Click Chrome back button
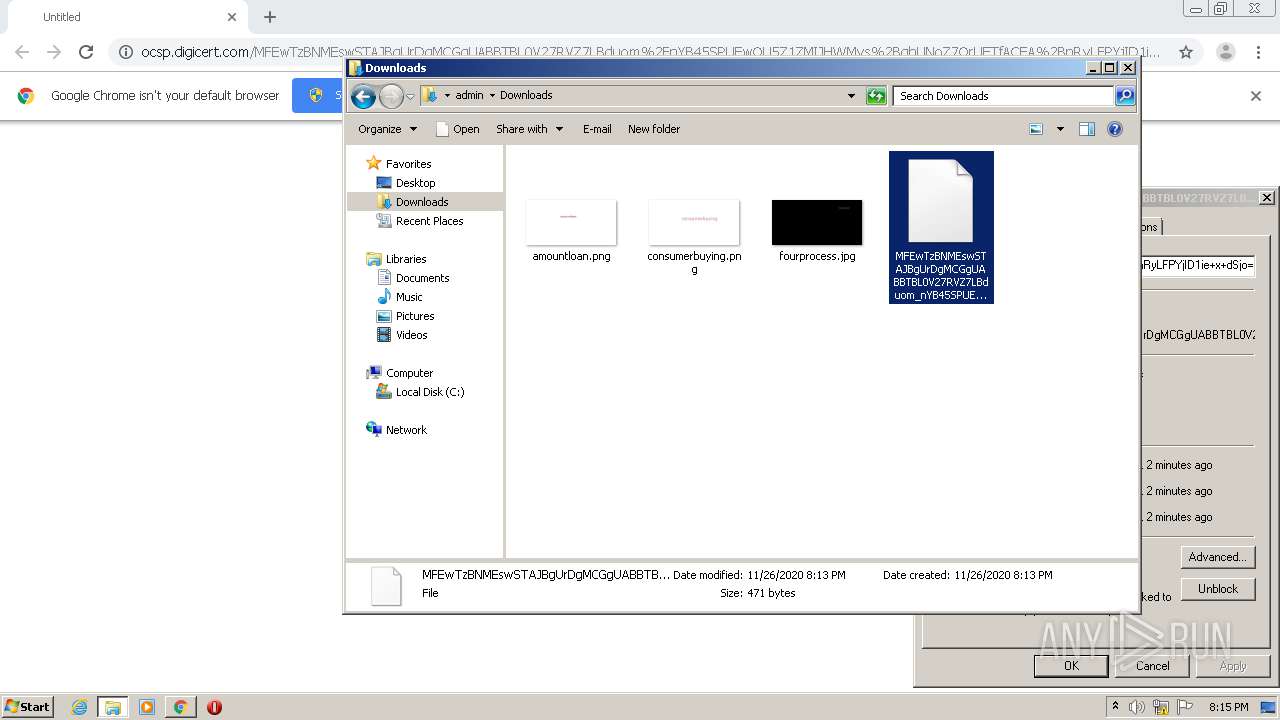Screen dimensions: 1280x720 [22, 52]
